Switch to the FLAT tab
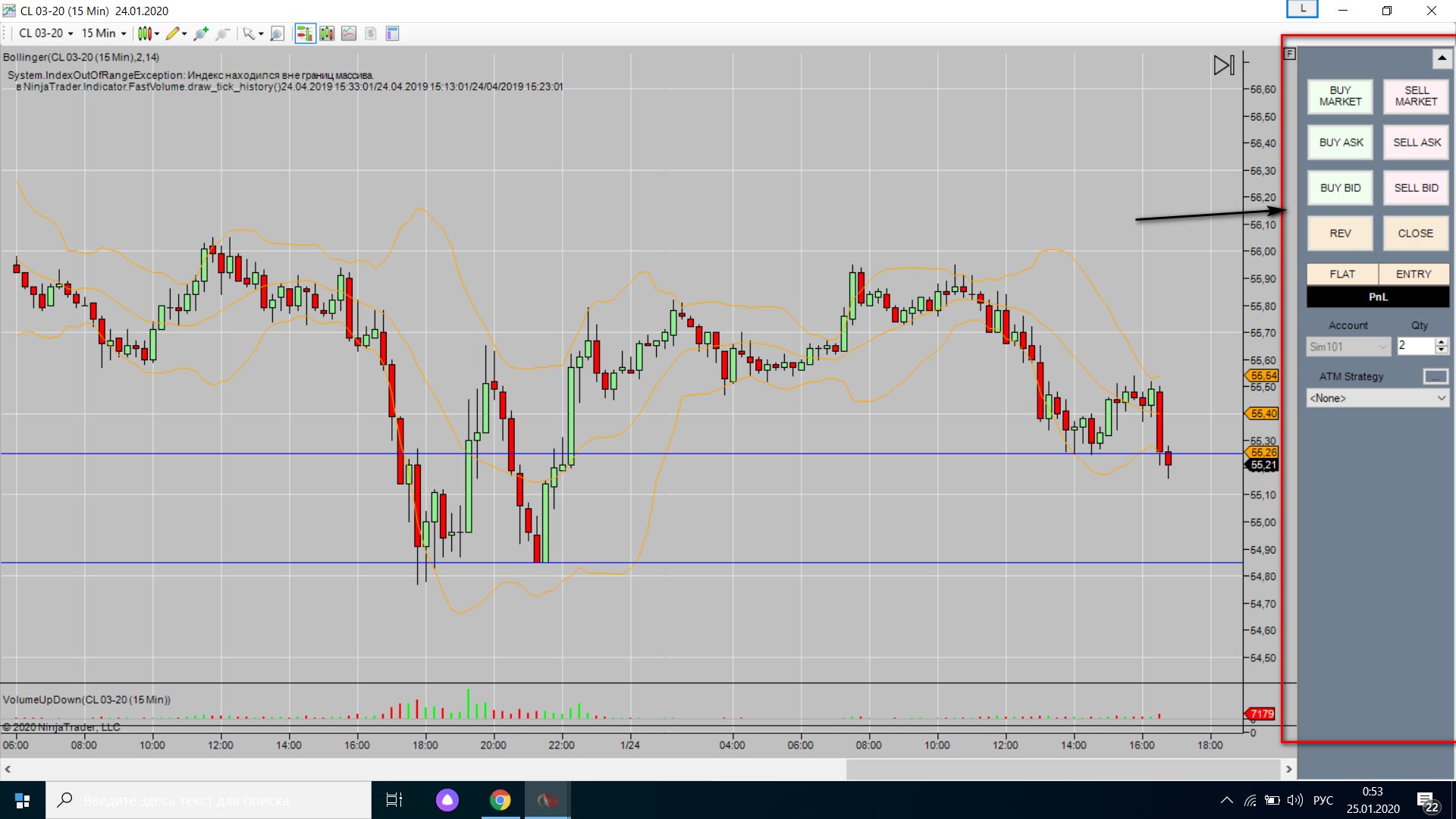 [x=1341, y=274]
